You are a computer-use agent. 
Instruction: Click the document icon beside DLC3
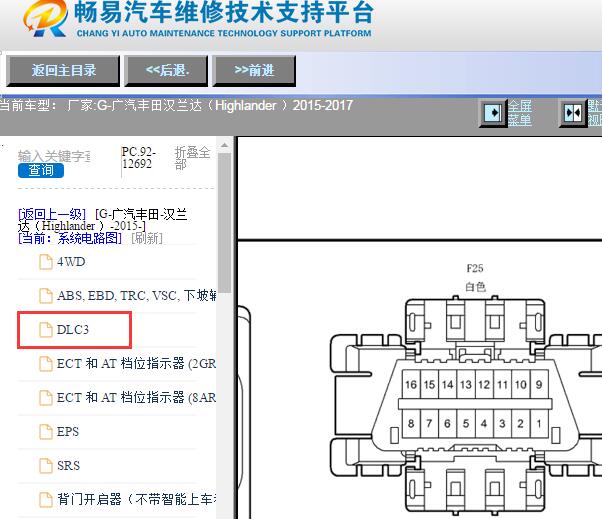click(x=46, y=330)
